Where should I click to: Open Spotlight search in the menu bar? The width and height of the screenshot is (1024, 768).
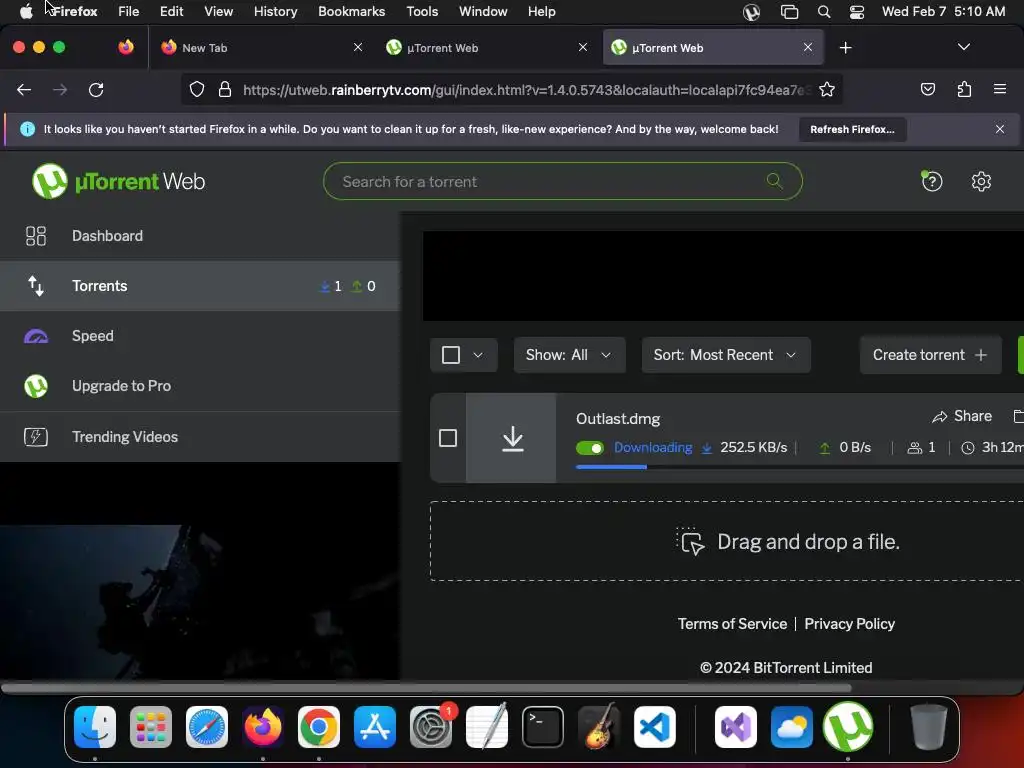(x=824, y=12)
